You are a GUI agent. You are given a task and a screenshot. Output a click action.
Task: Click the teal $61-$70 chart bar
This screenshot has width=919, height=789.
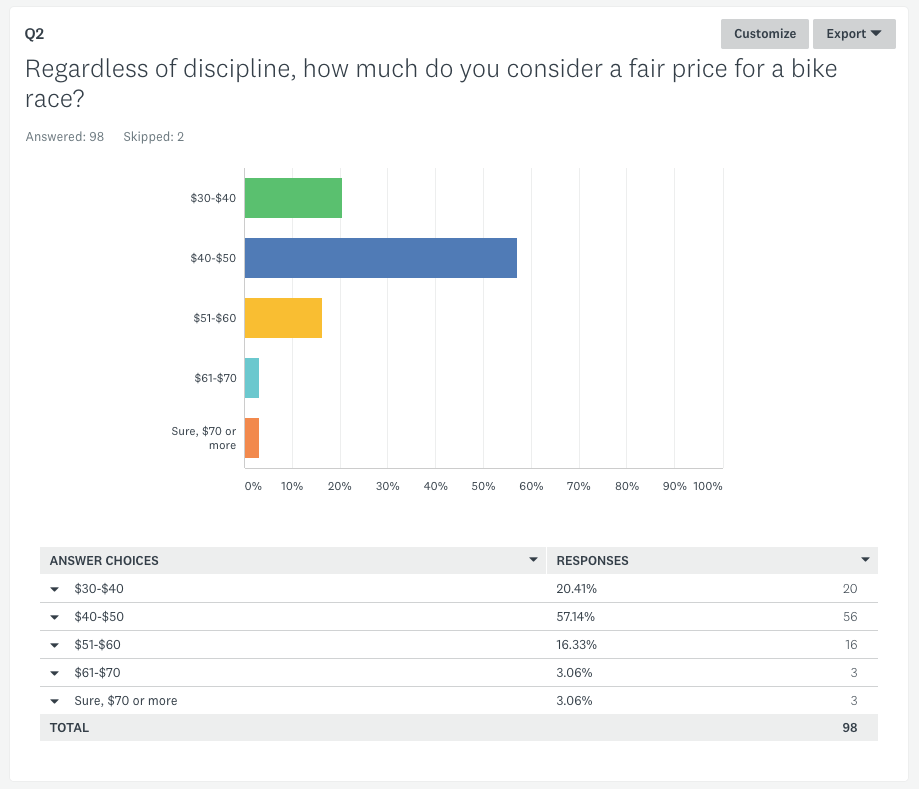coord(252,378)
